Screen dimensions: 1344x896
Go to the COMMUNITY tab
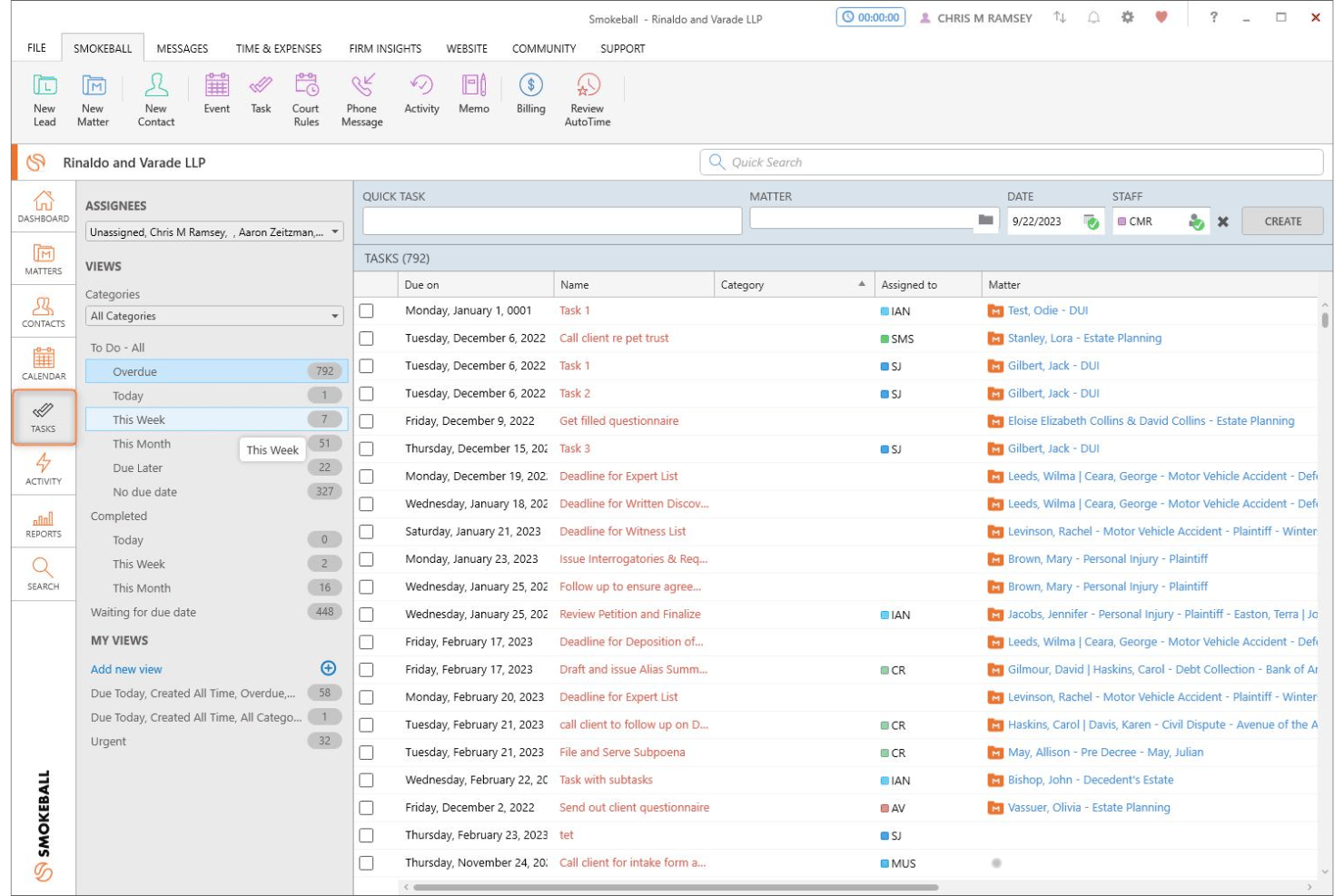click(544, 48)
